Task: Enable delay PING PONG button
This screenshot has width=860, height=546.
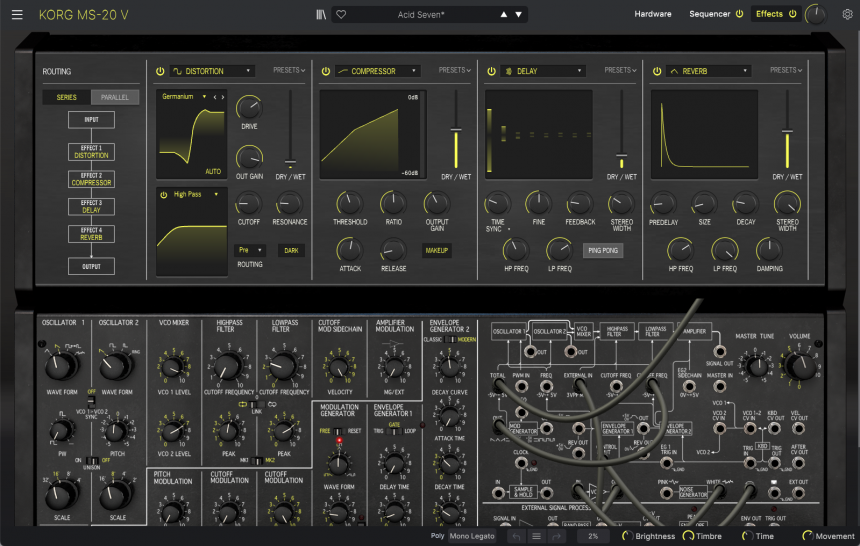Action: (x=603, y=250)
